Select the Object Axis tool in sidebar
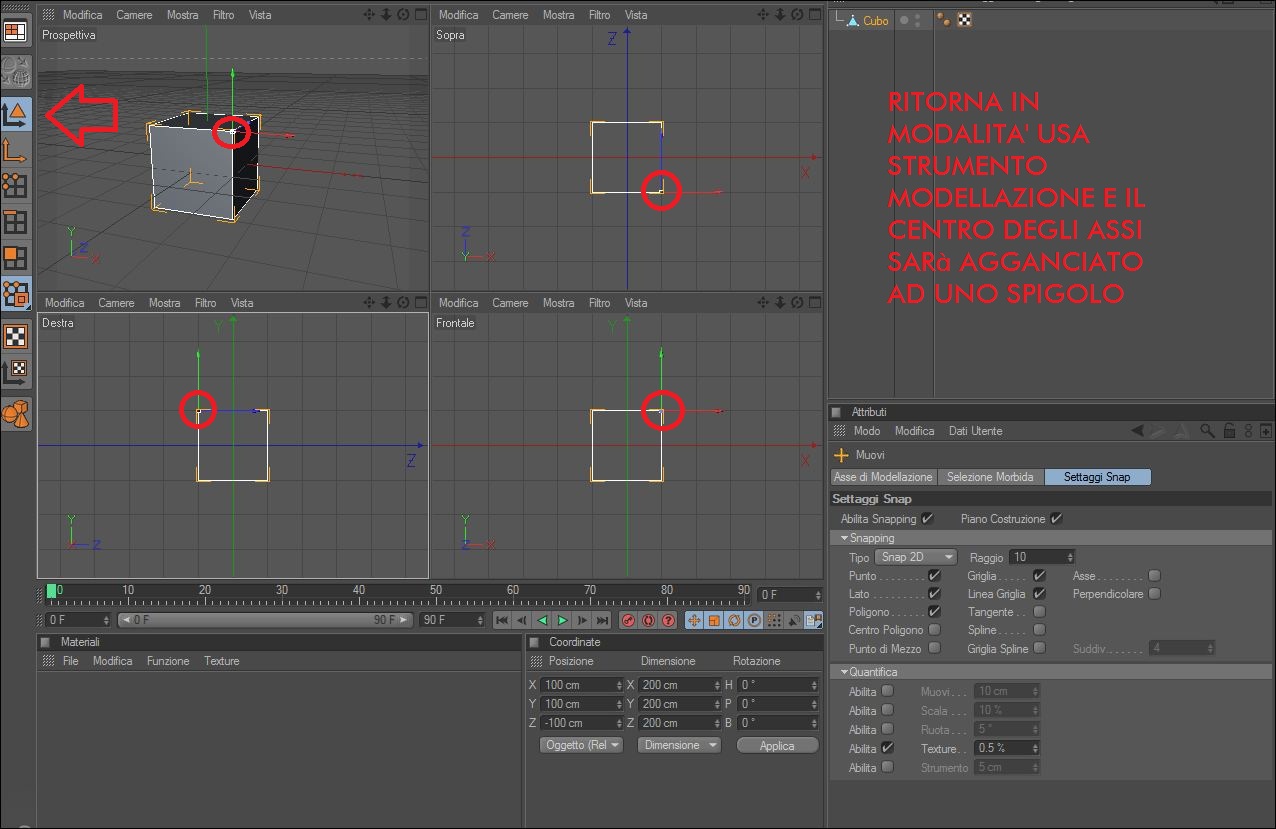This screenshot has width=1276, height=829. tap(15, 150)
